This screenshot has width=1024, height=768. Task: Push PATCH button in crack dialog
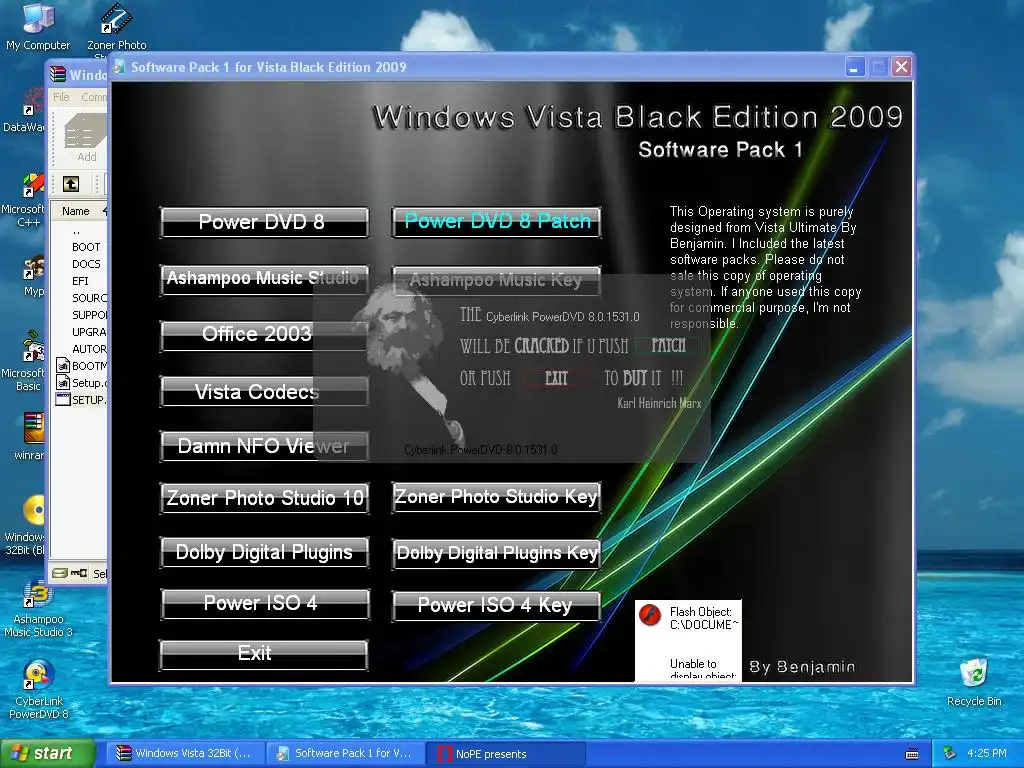coord(668,345)
